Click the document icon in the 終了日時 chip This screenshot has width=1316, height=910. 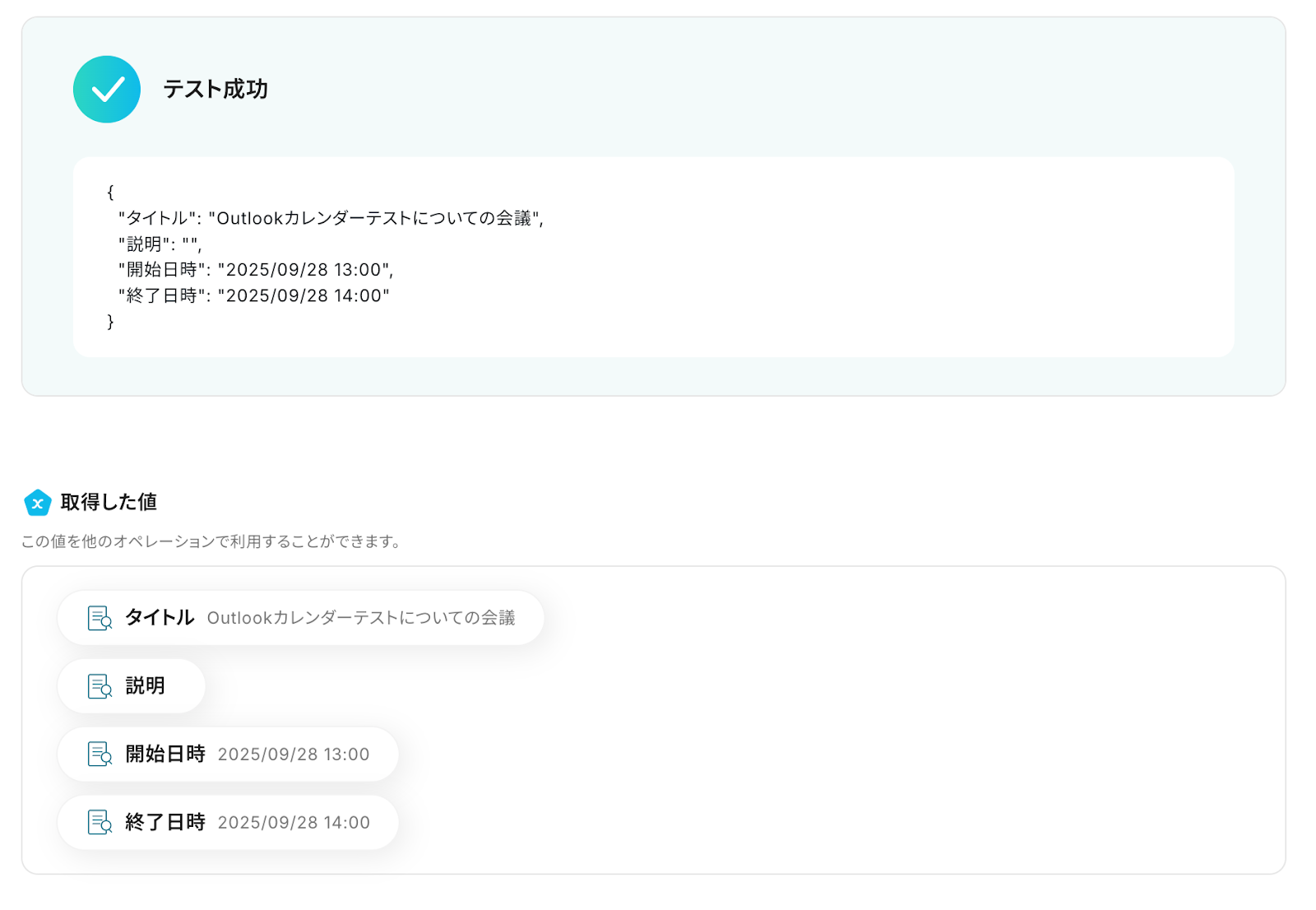coord(100,823)
